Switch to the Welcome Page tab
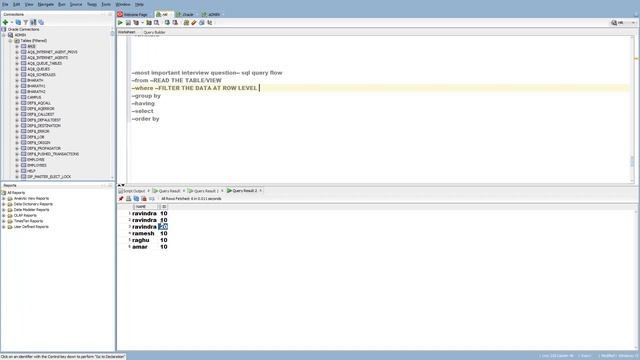The width and height of the screenshot is (640, 360). [x=133, y=14]
